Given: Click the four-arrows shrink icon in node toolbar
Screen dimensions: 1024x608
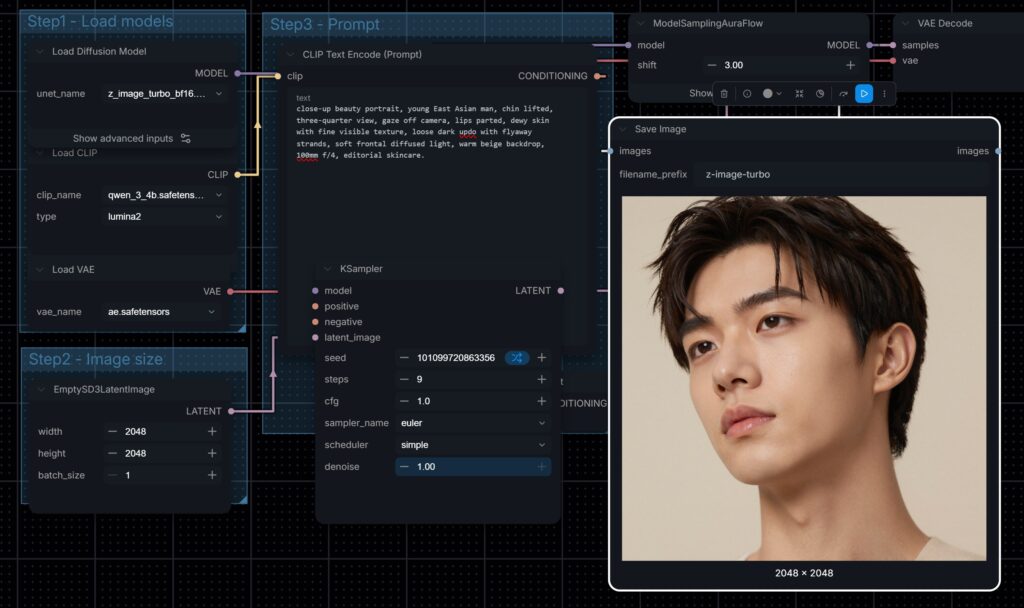Looking at the screenshot, I should [x=799, y=94].
